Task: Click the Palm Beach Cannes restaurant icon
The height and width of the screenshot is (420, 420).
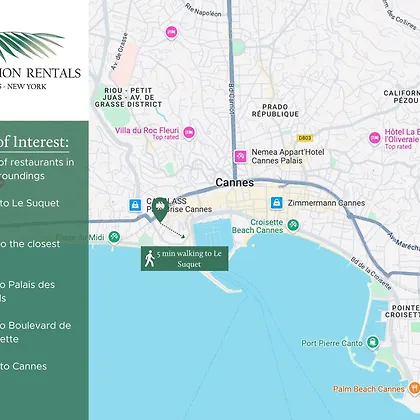Action: 414,388
